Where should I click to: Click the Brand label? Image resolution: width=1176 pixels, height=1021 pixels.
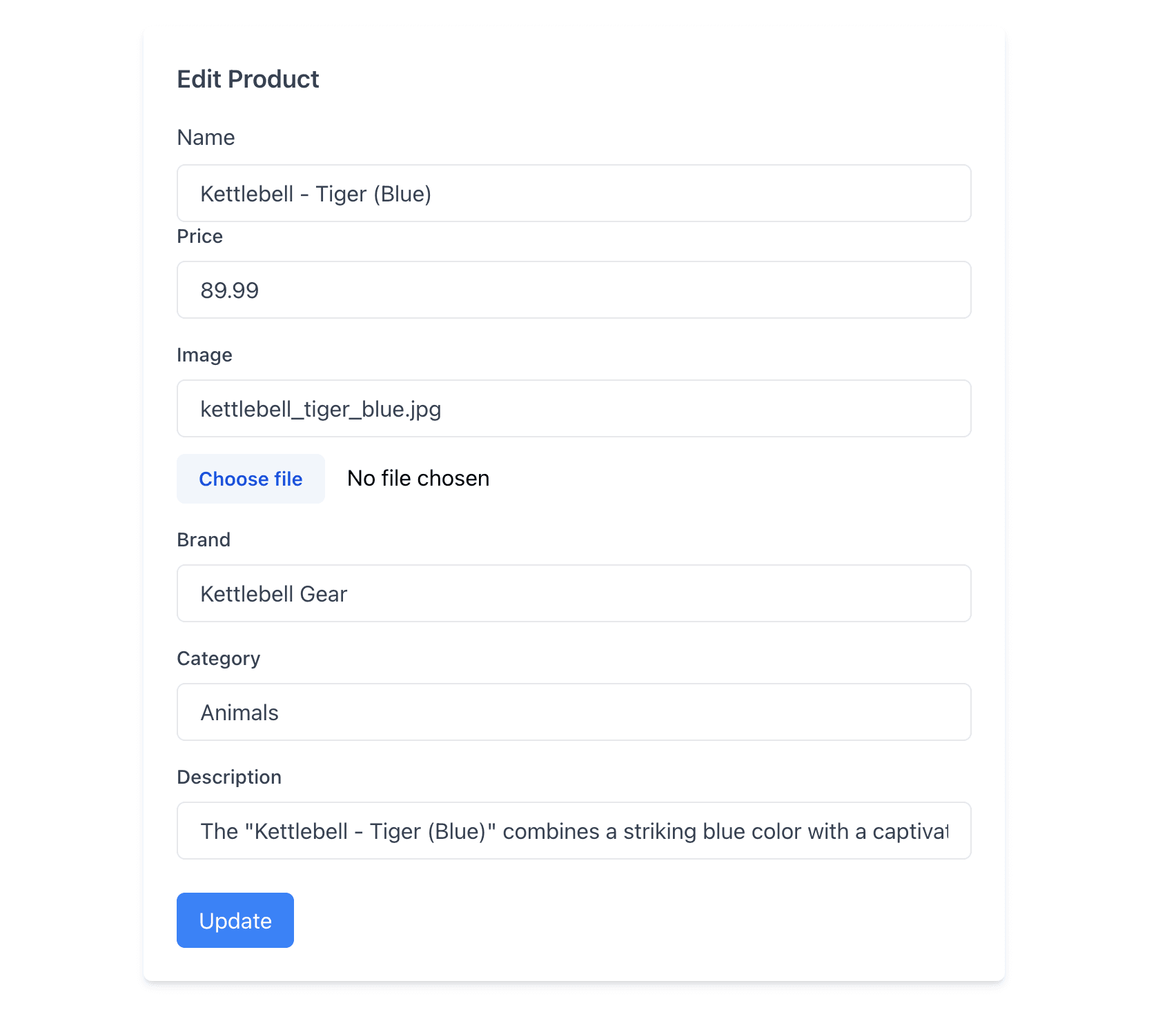(x=204, y=539)
